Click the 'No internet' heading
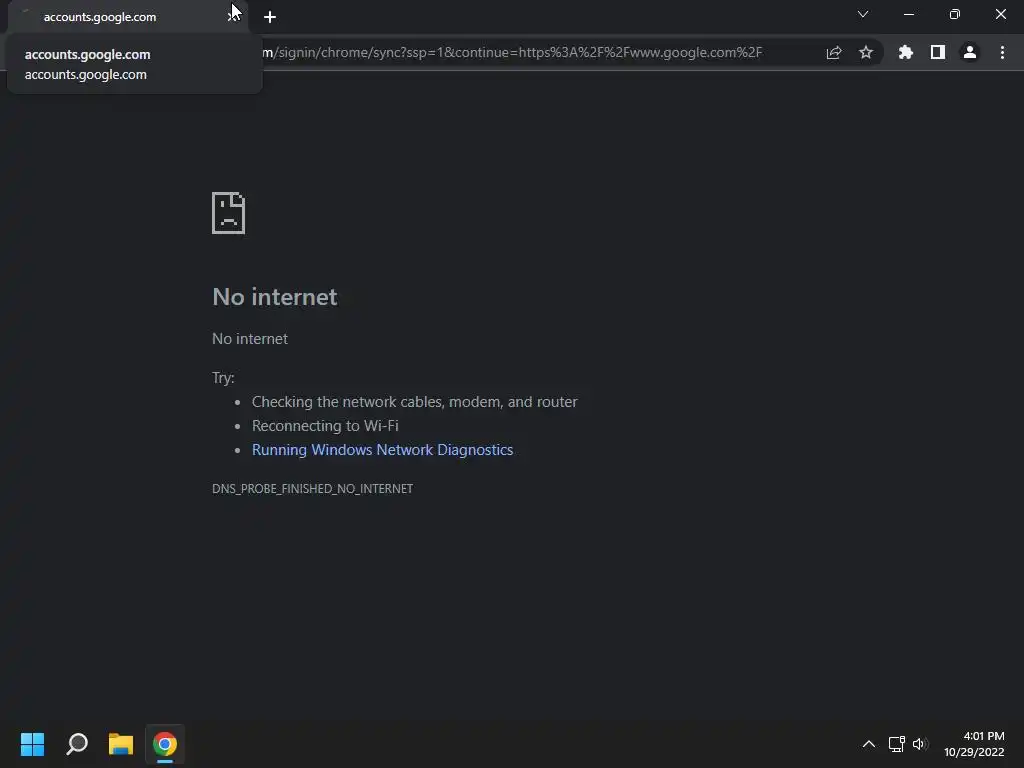Screen dimensions: 1024x768 275,297
